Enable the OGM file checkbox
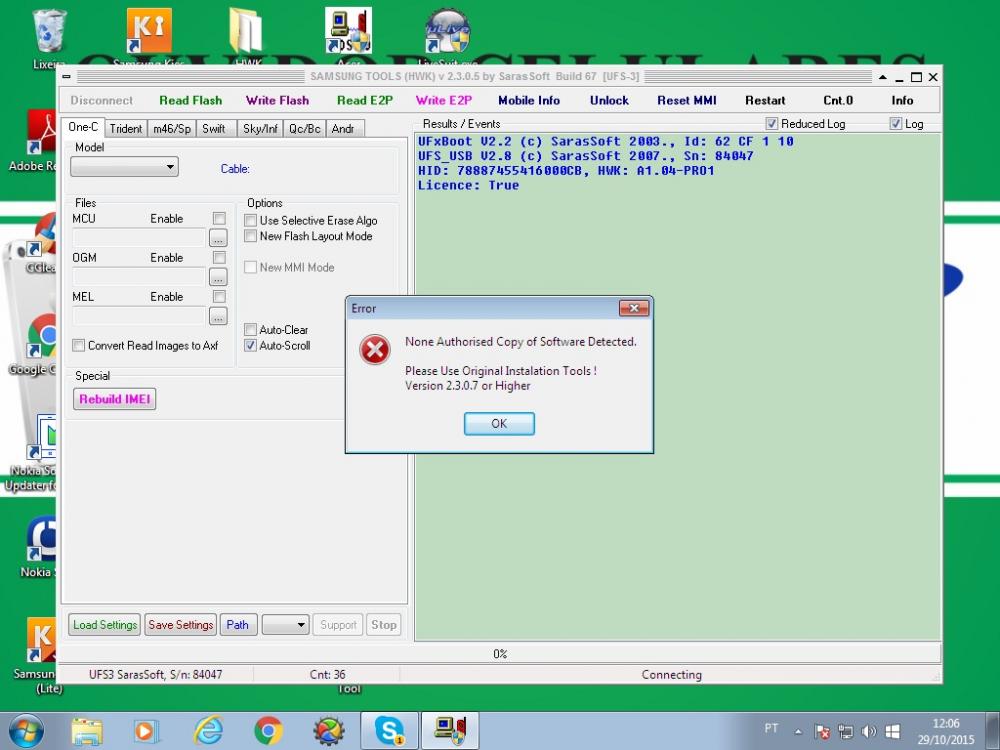Screen dimensions: 1000x750 click(x=219, y=258)
